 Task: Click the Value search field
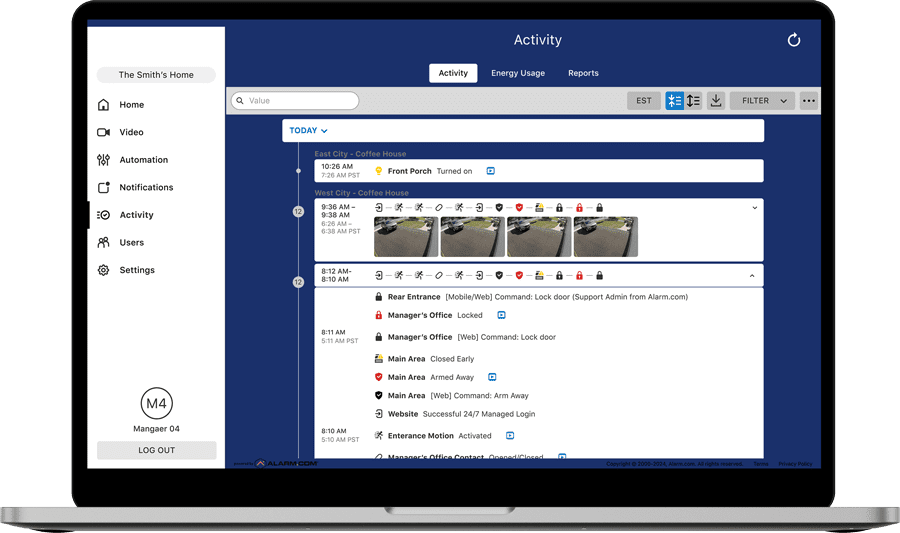pos(295,101)
